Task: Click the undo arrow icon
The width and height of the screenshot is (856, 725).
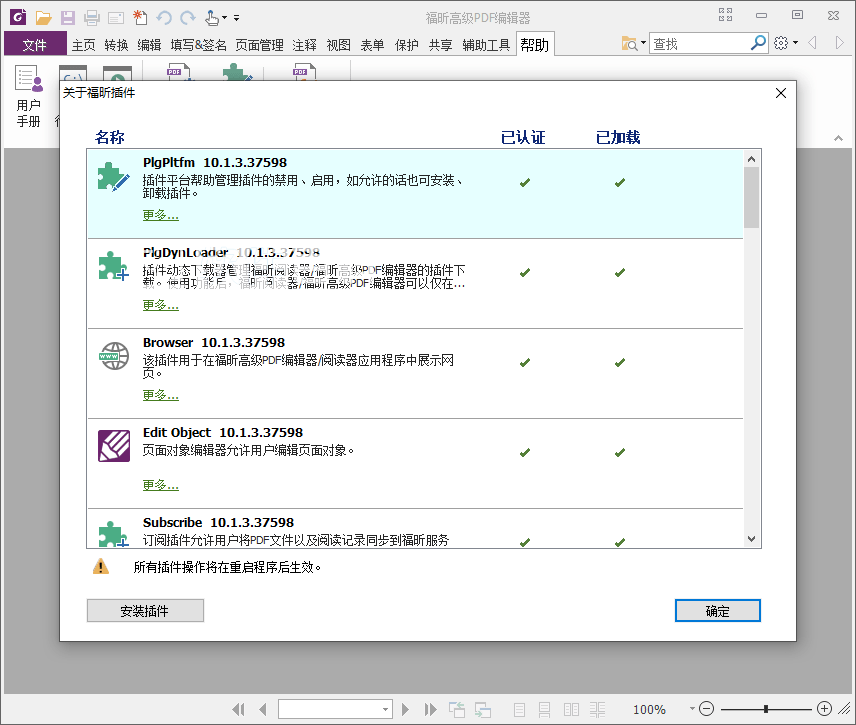Action: (x=164, y=17)
